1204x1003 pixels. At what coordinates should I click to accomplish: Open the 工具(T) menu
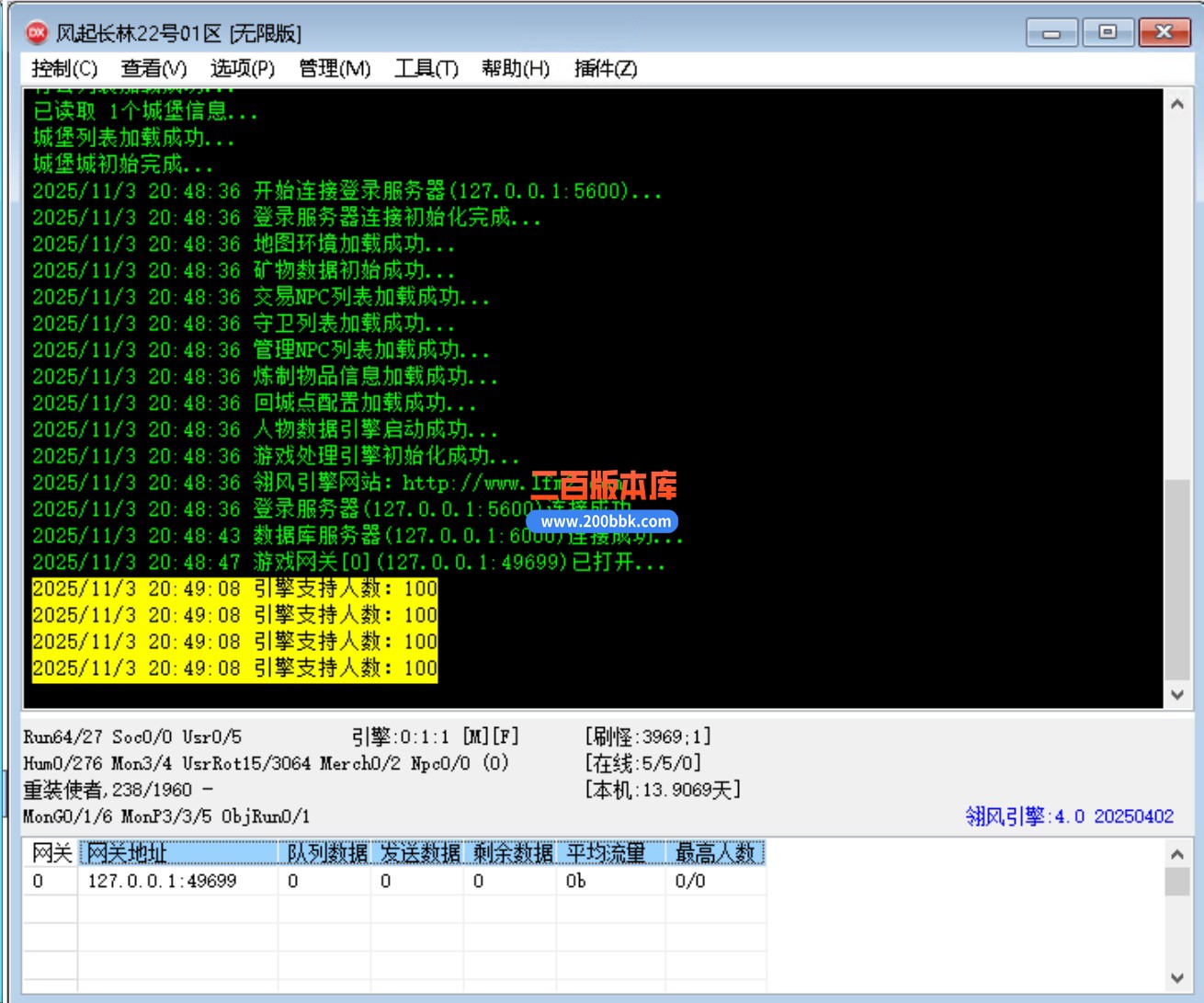coord(426,69)
